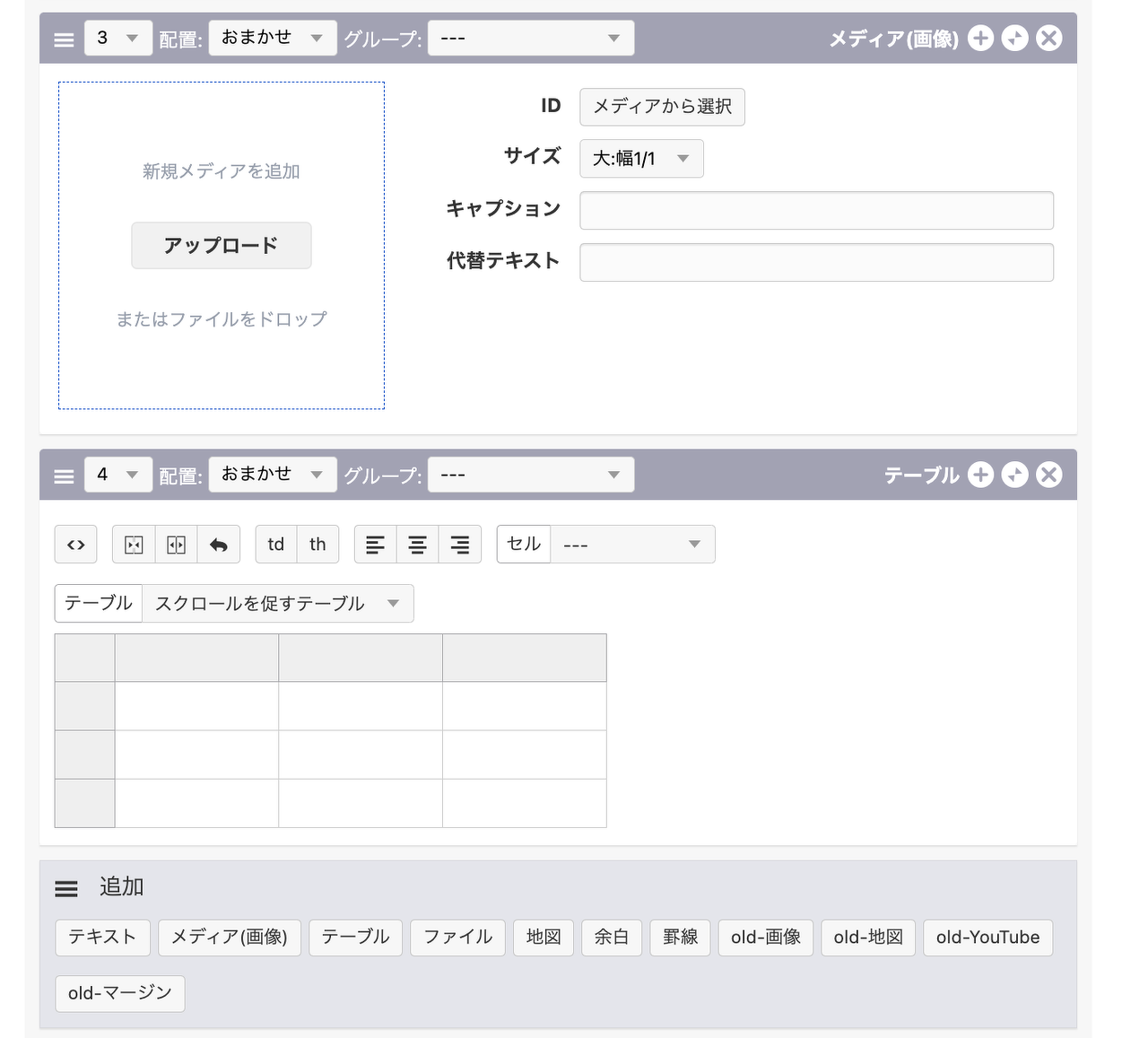Convert the cell to th header type
This screenshot has height=1038, width=1148.
(317, 545)
